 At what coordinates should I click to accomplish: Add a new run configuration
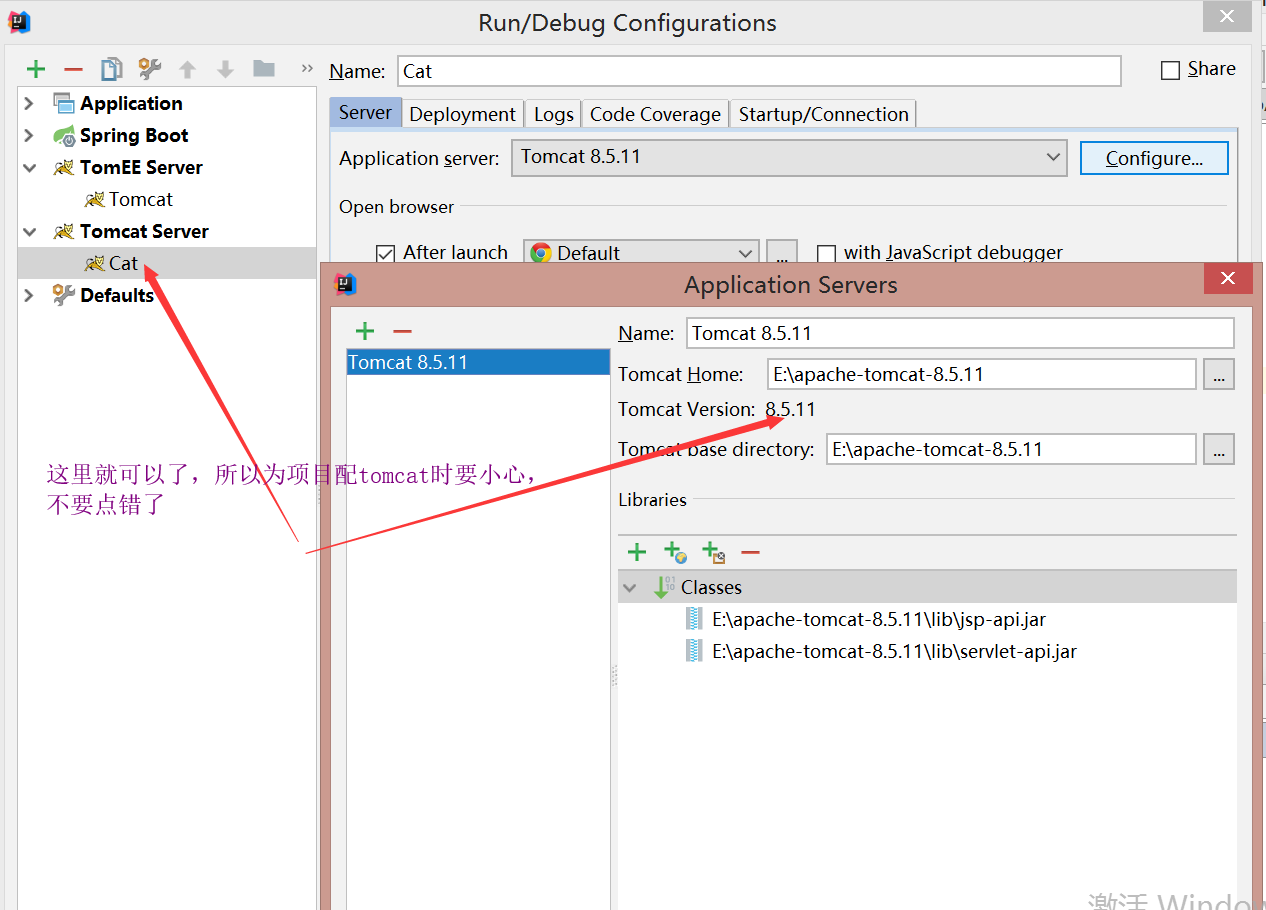[35, 68]
